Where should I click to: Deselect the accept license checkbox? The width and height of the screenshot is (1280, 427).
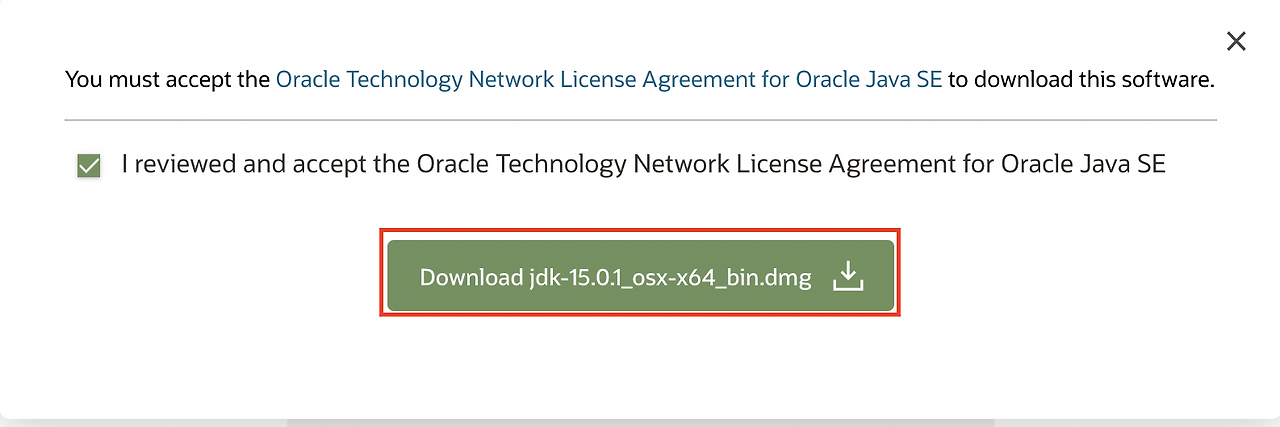coord(89,166)
